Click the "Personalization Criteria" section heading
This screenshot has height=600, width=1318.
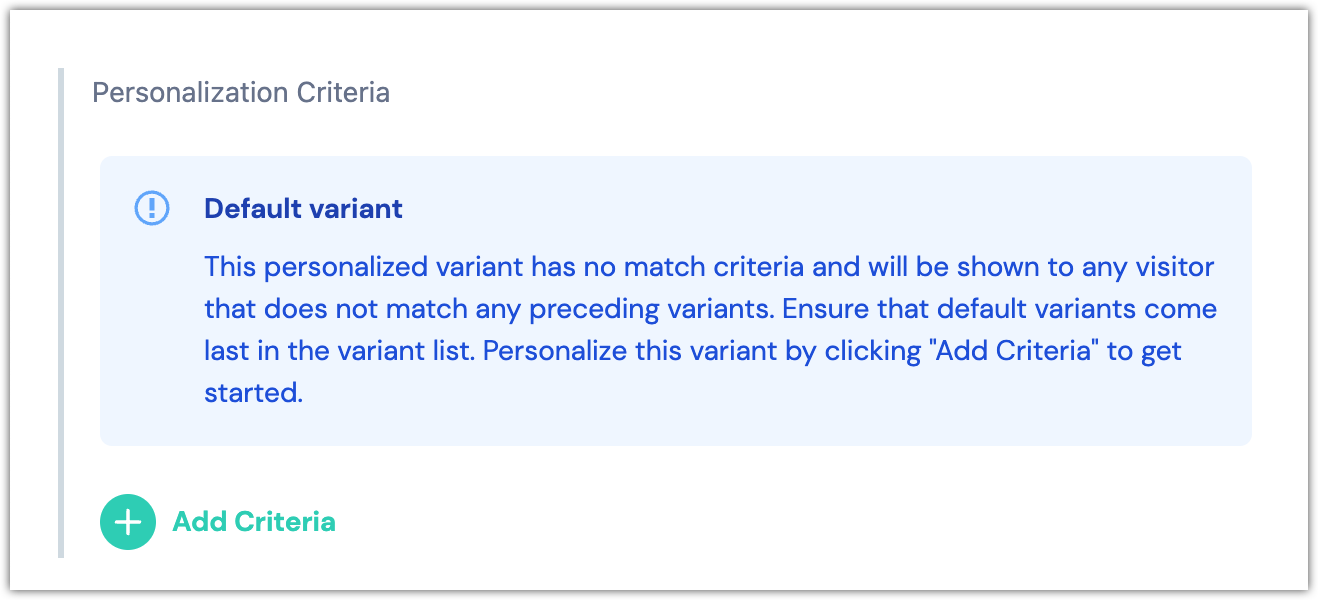pyautogui.click(x=241, y=93)
